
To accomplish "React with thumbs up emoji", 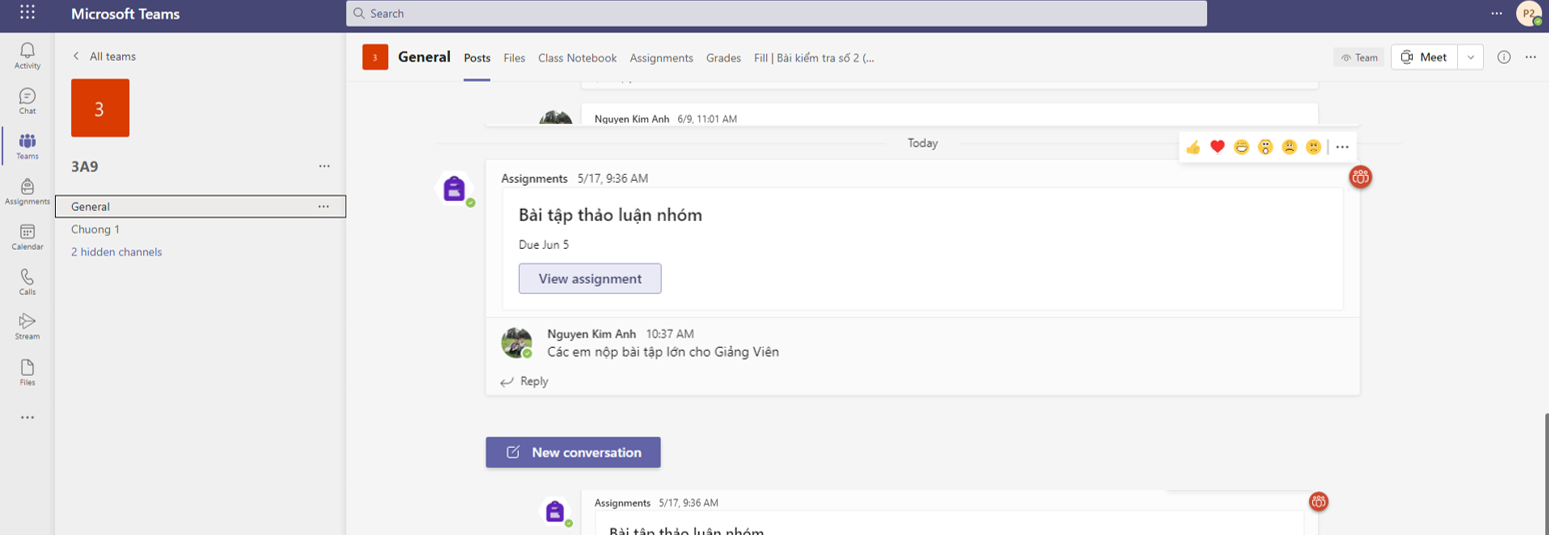I will pyautogui.click(x=1193, y=147).
